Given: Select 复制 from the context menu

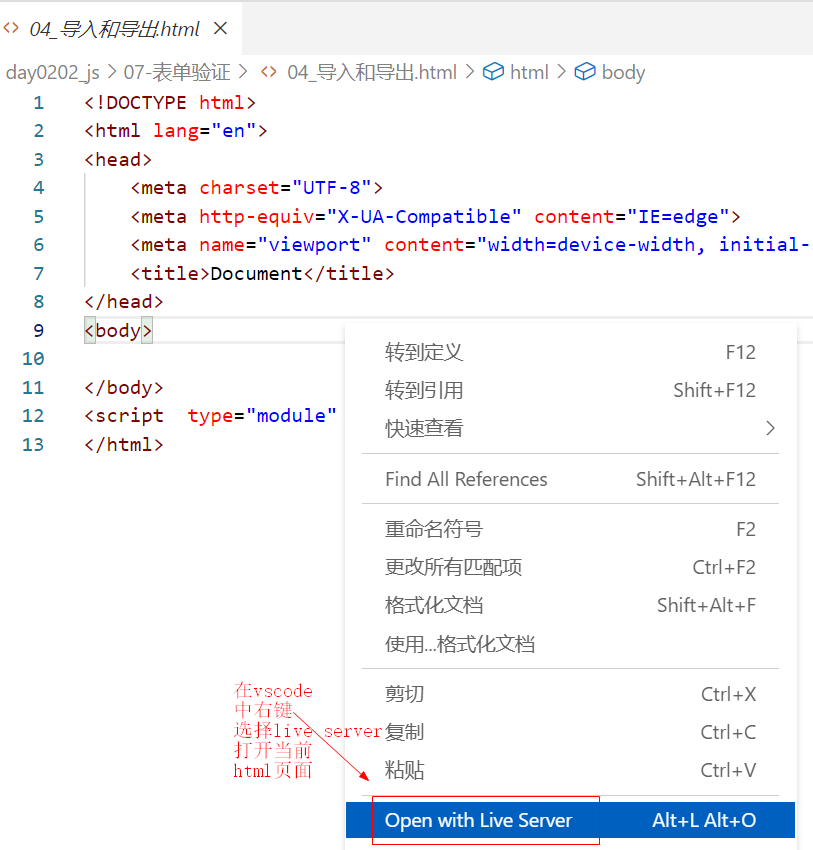Looking at the screenshot, I should (x=404, y=732).
